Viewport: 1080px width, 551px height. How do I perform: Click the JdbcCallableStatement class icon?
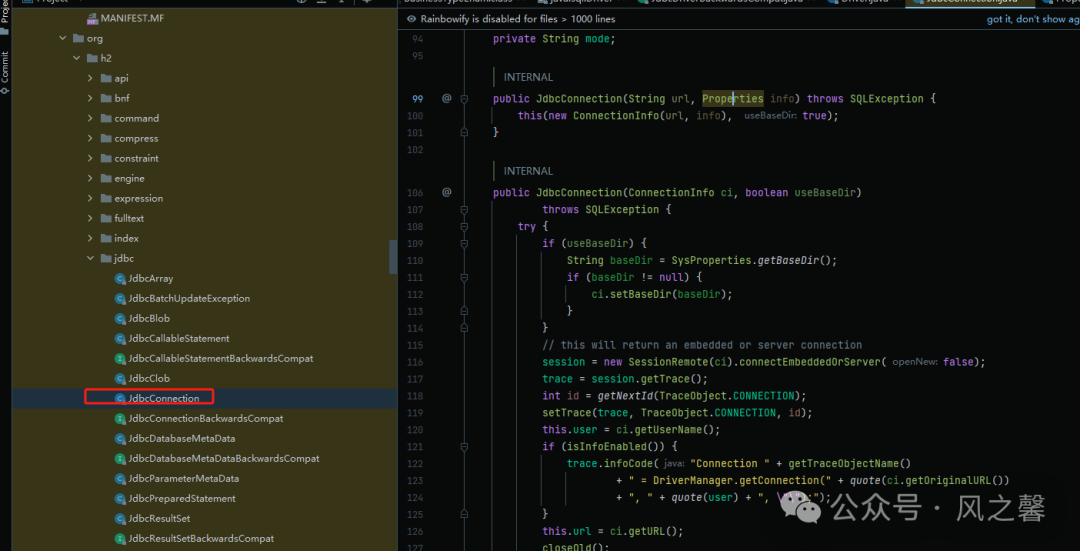click(x=120, y=339)
